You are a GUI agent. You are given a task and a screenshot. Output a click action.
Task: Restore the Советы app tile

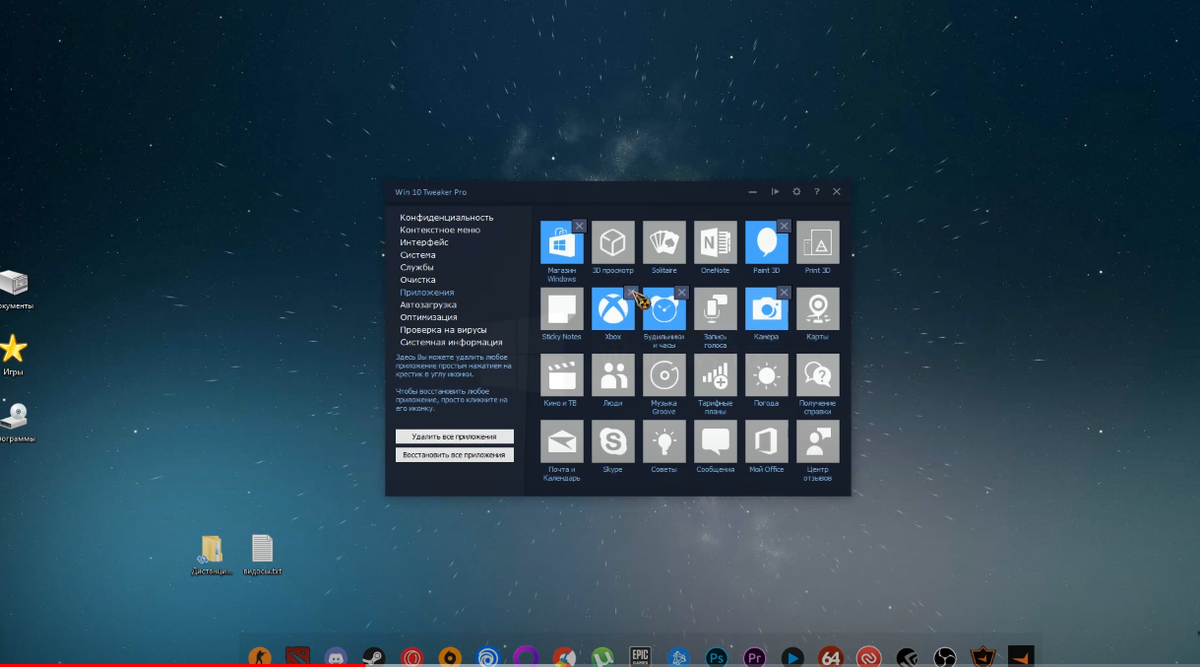pyautogui.click(x=664, y=441)
